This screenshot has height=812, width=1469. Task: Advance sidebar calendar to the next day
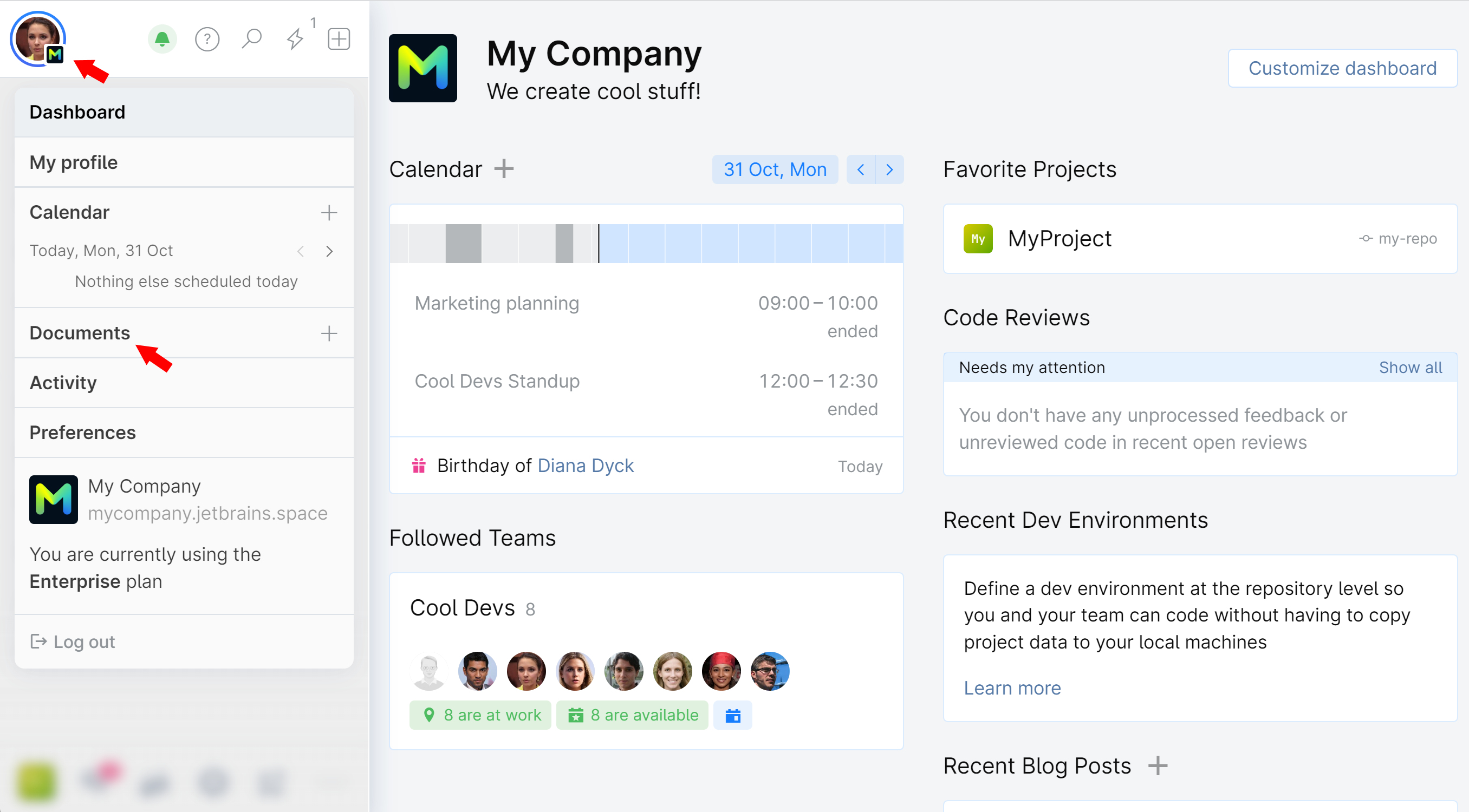pyautogui.click(x=329, y=251)
